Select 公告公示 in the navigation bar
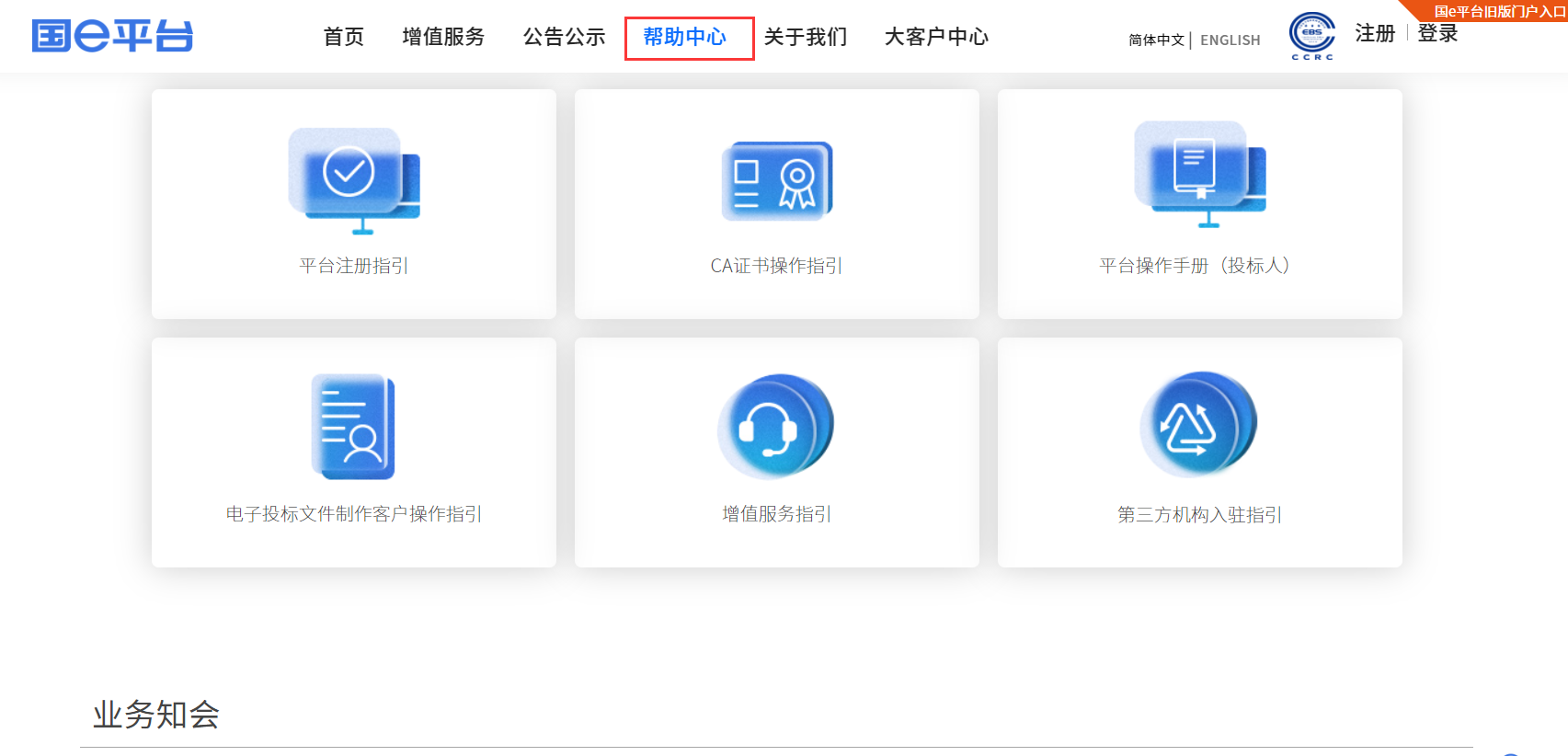 [565, 37]
